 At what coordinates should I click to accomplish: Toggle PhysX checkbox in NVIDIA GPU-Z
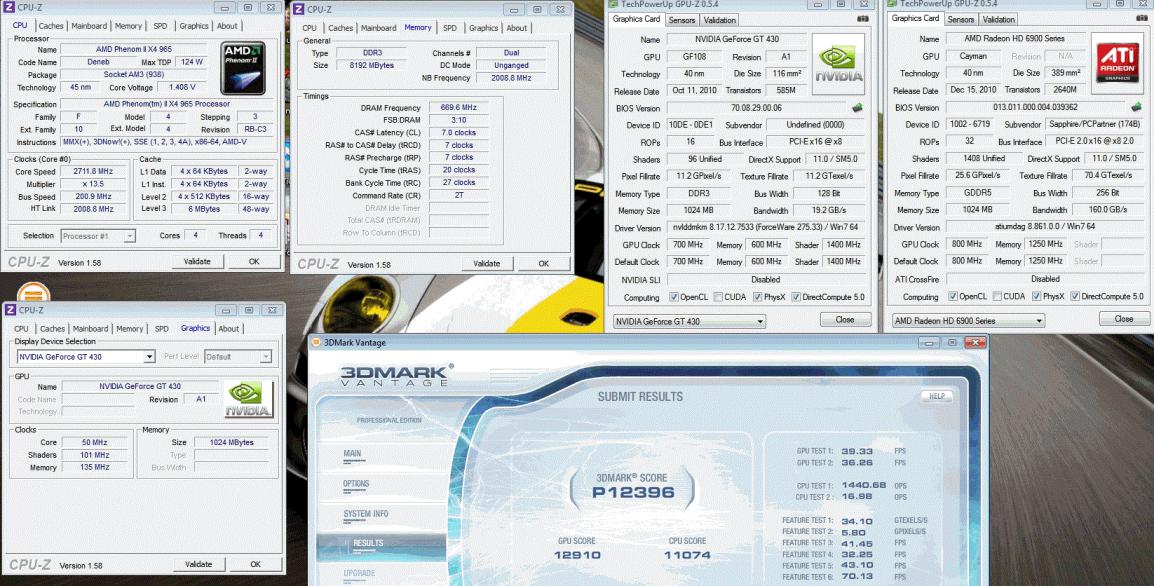(758, 297)
